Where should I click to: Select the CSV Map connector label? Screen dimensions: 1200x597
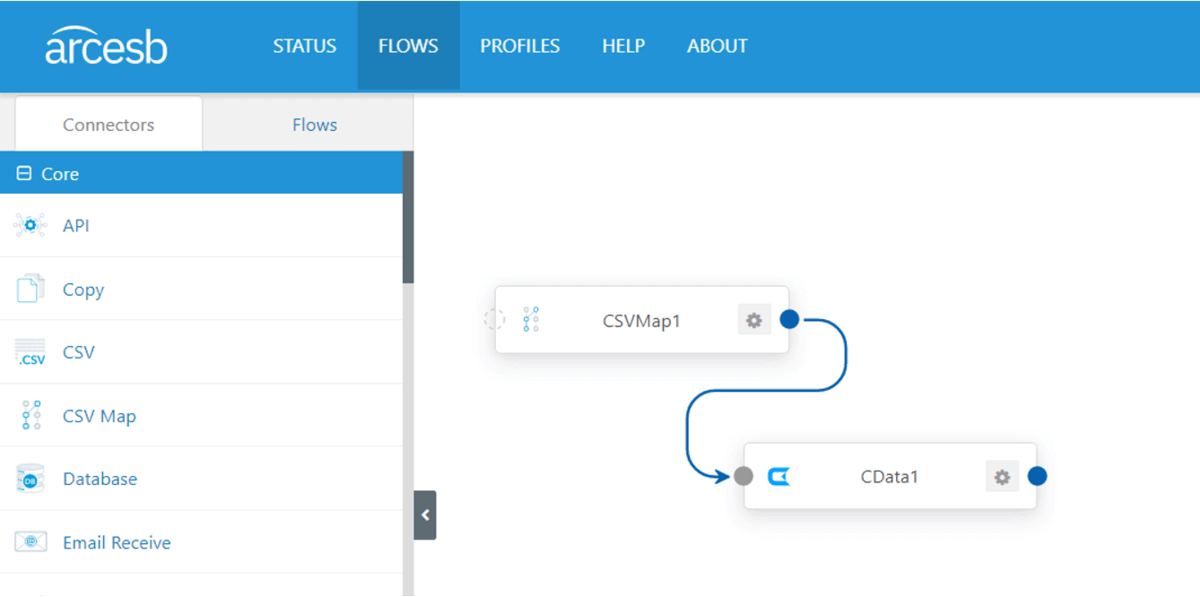(99, 416)
